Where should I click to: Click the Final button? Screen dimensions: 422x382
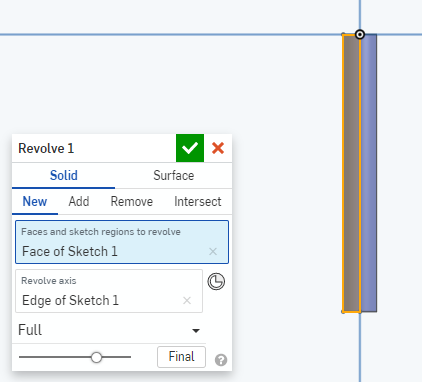(181, 357)
